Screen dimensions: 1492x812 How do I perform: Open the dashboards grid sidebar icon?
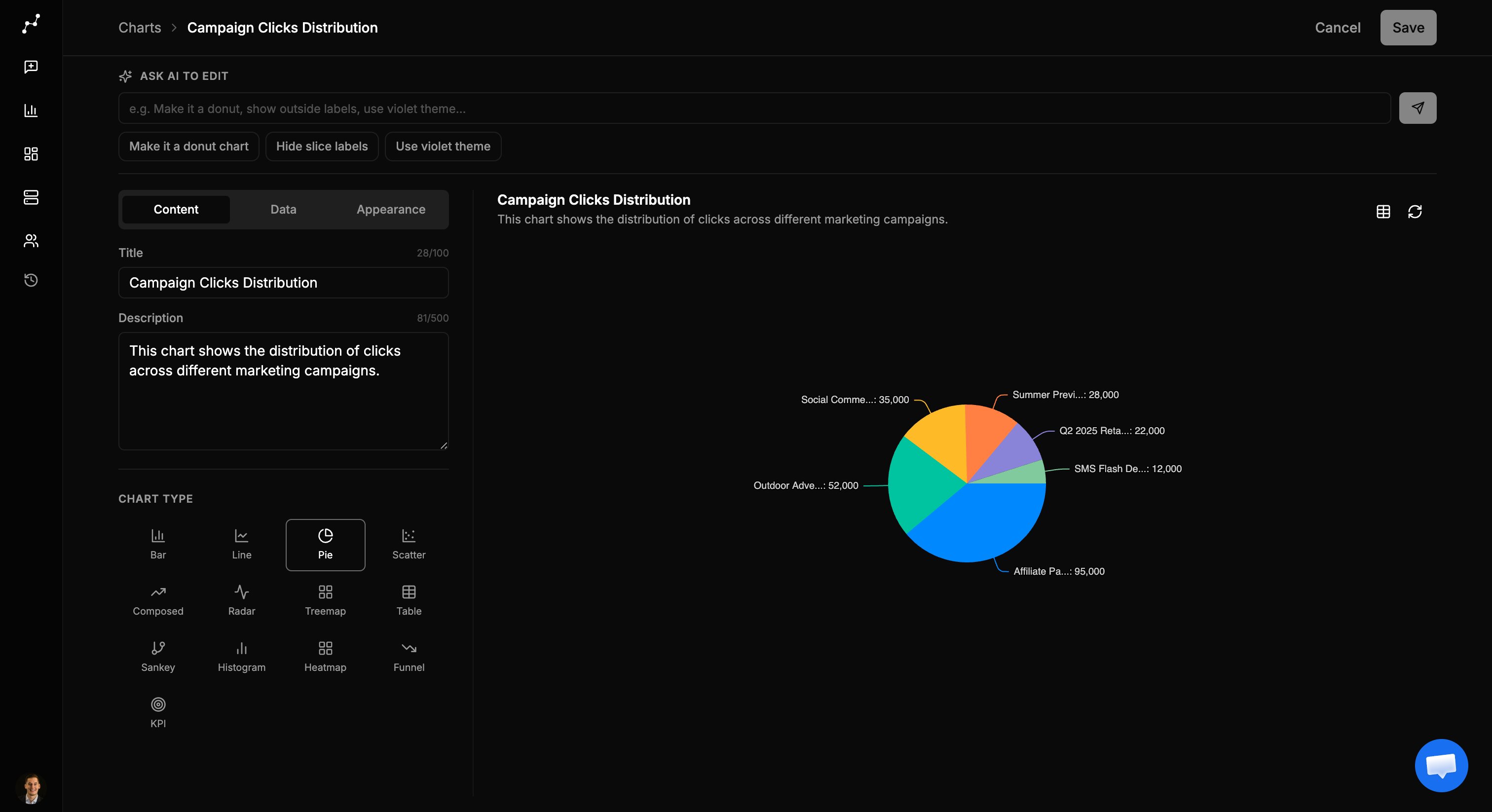[31, 153]
